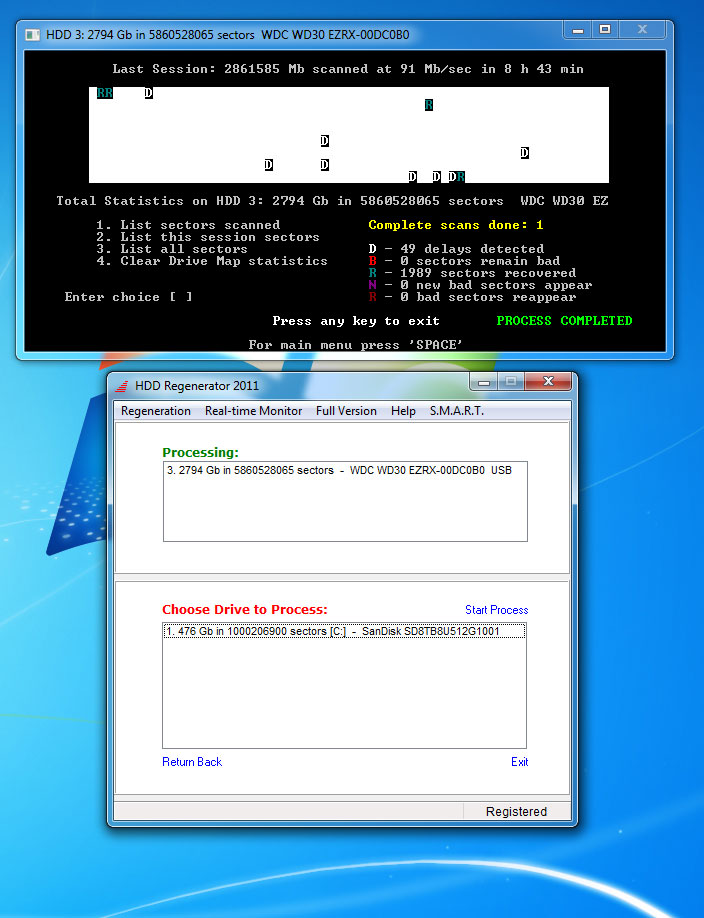Click the 'Processing:' heading
Image resolution: width=704 pixels, height=918 pixels.
click(x=200, y=453)
